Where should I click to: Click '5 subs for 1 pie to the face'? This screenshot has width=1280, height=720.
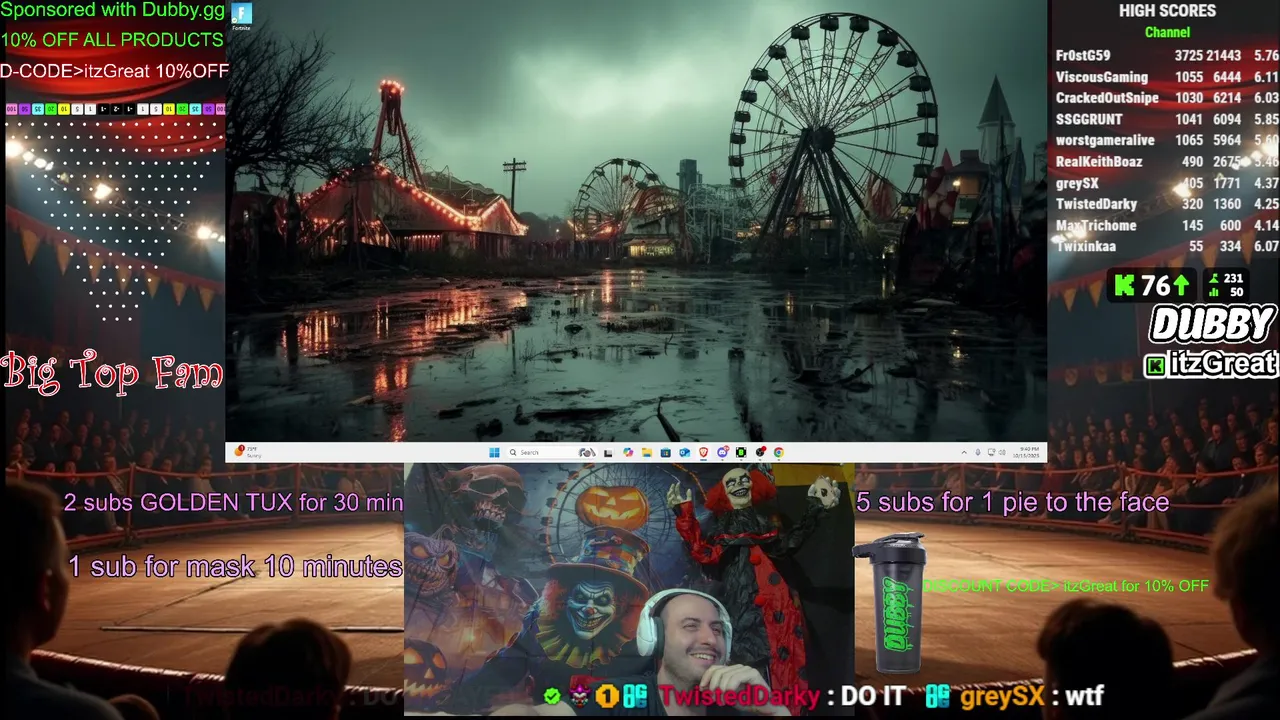(1012, 502)
